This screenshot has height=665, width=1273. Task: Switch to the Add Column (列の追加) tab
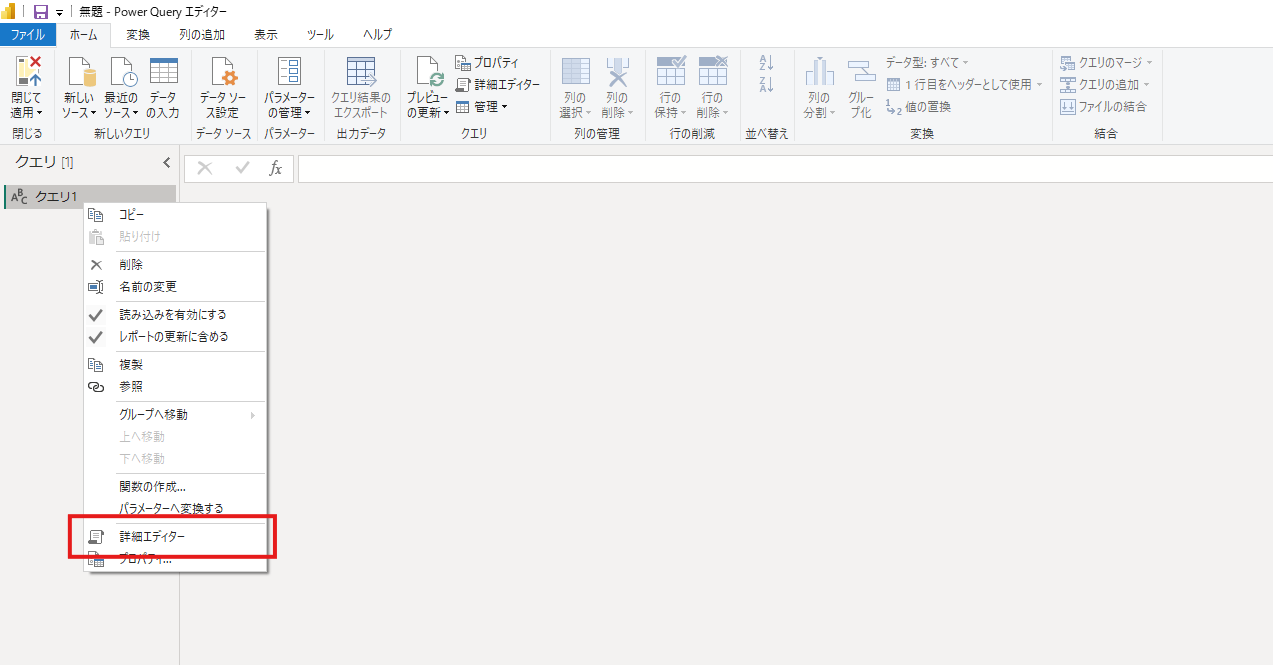tap(202, 35)
